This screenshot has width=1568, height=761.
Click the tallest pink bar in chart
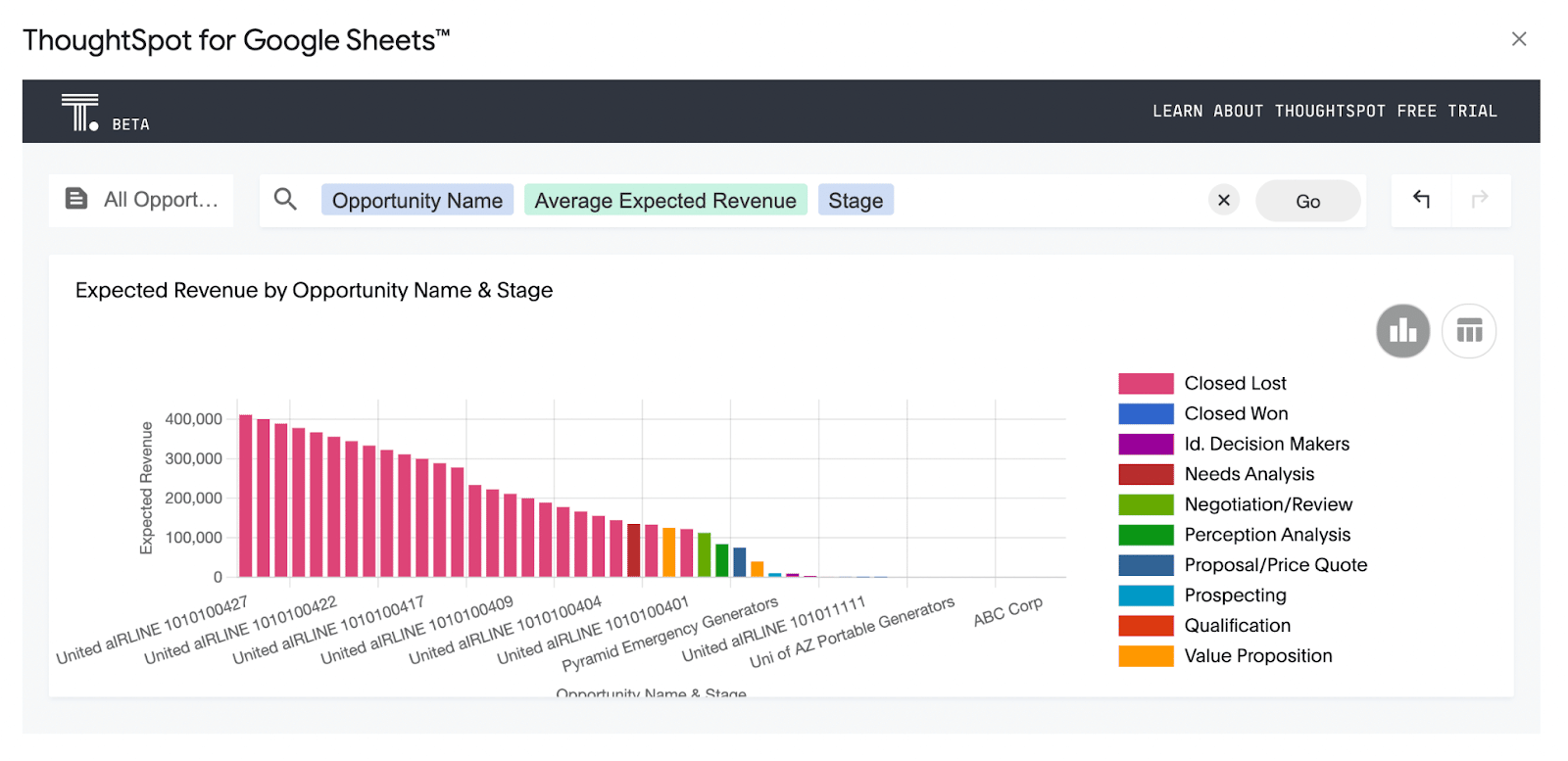pos(246,496)
